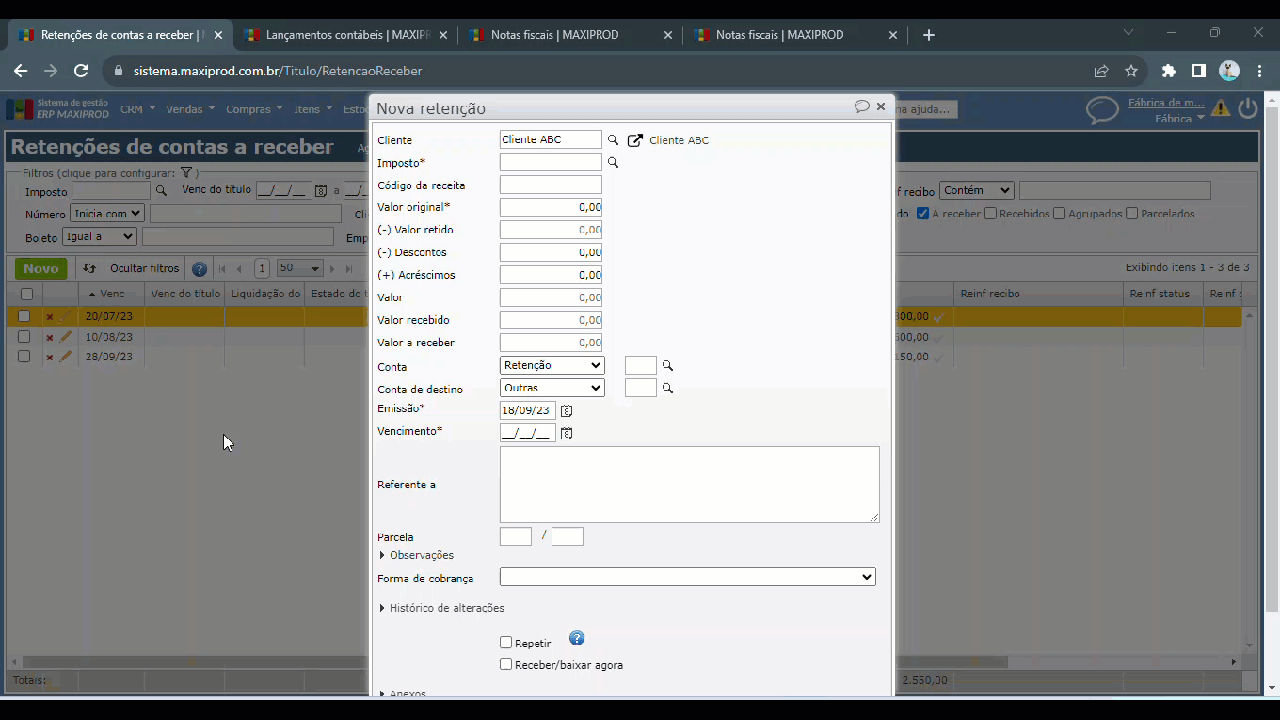Click the blue help icon beside Repetir
The image size is (1280, 720).
576,639
